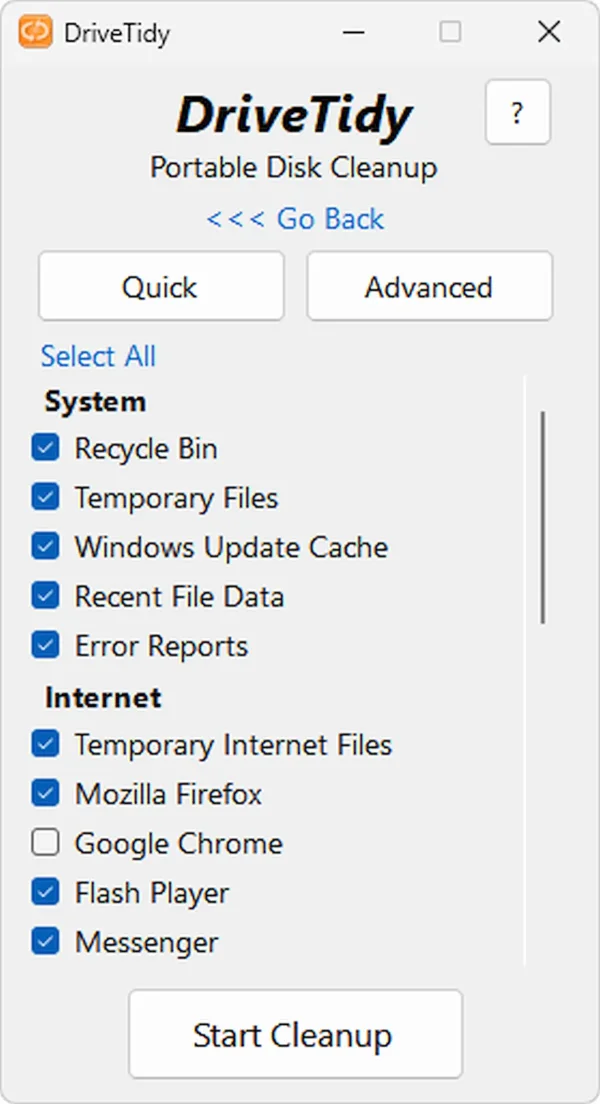Click the vertical scrollbar thumb
This screenshot has height=1104, width=600.
543,516
